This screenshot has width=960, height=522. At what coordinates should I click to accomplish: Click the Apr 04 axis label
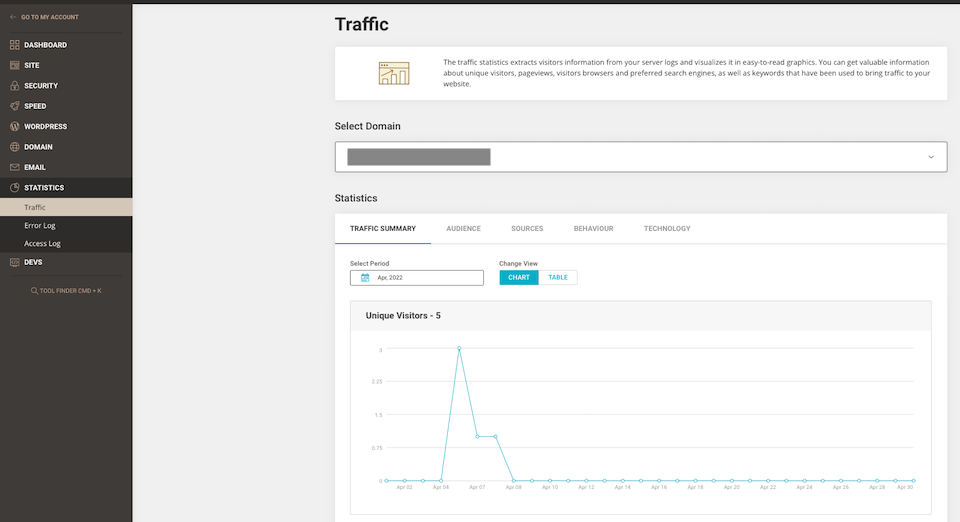click(x=441, y=488)
